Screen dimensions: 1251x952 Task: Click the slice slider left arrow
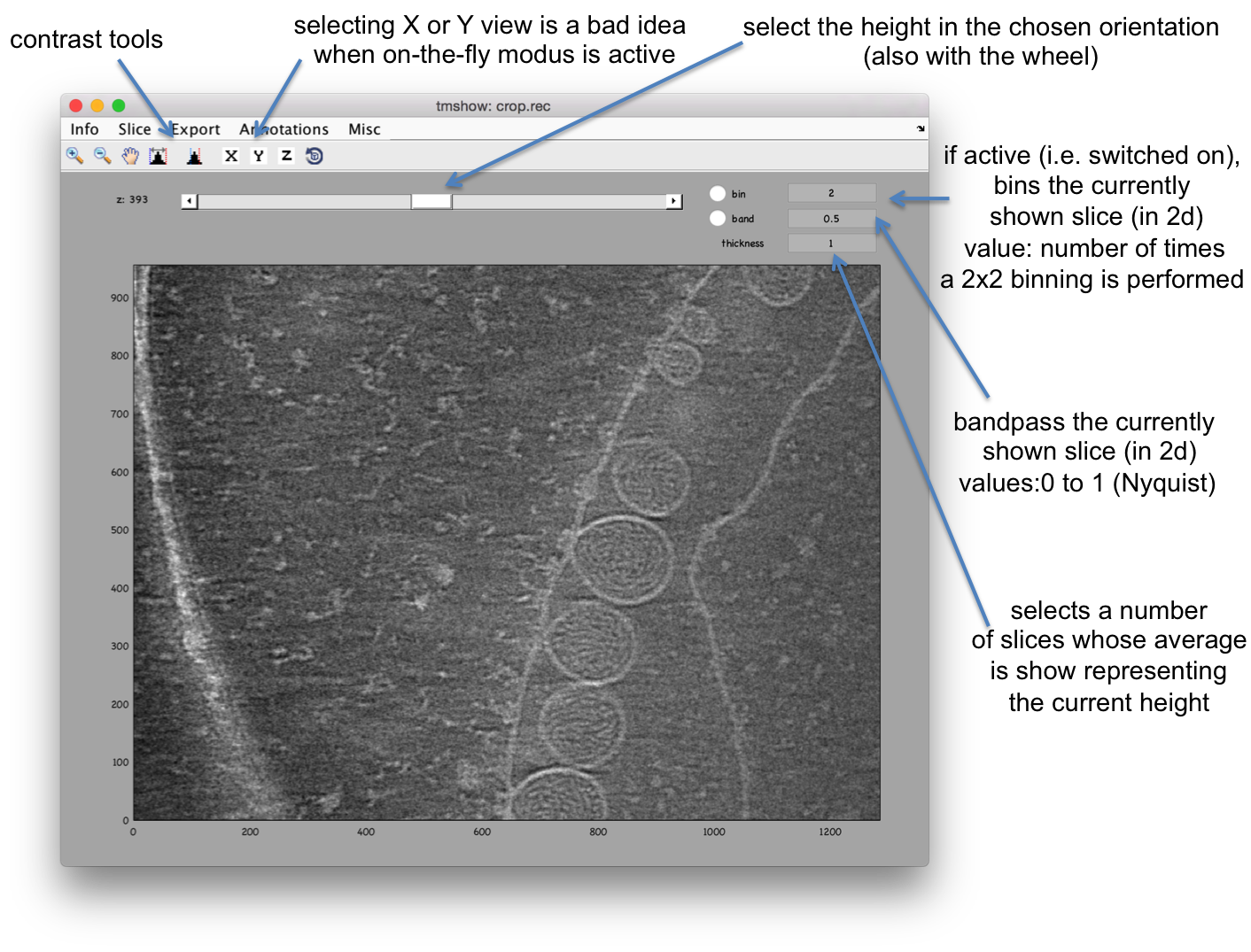tap(189, 201)
